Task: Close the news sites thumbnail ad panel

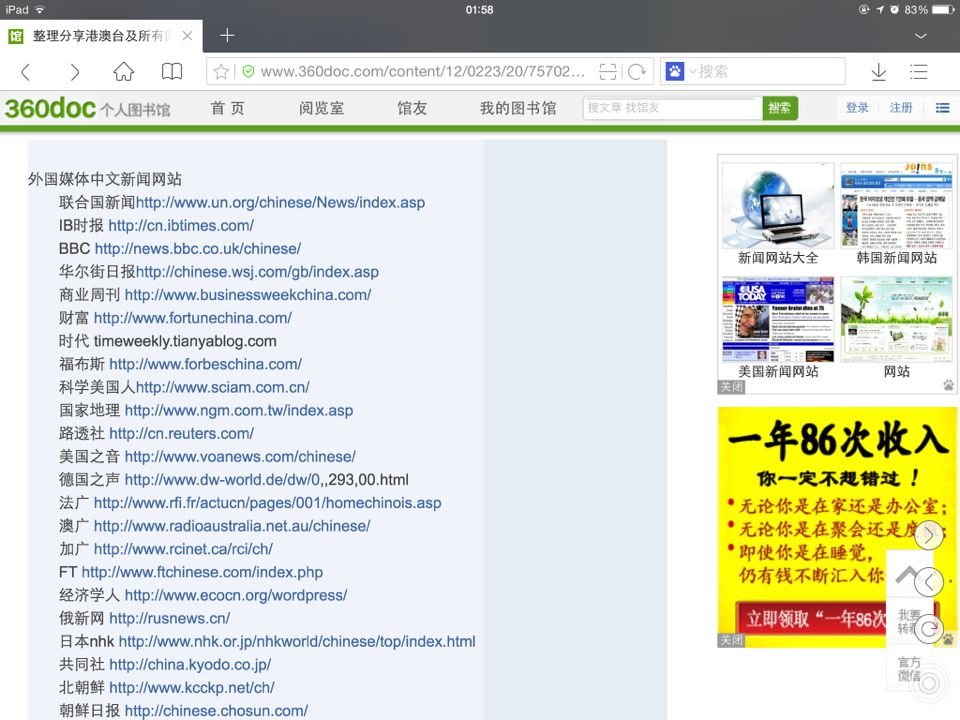Action: [x=731, y=387]
